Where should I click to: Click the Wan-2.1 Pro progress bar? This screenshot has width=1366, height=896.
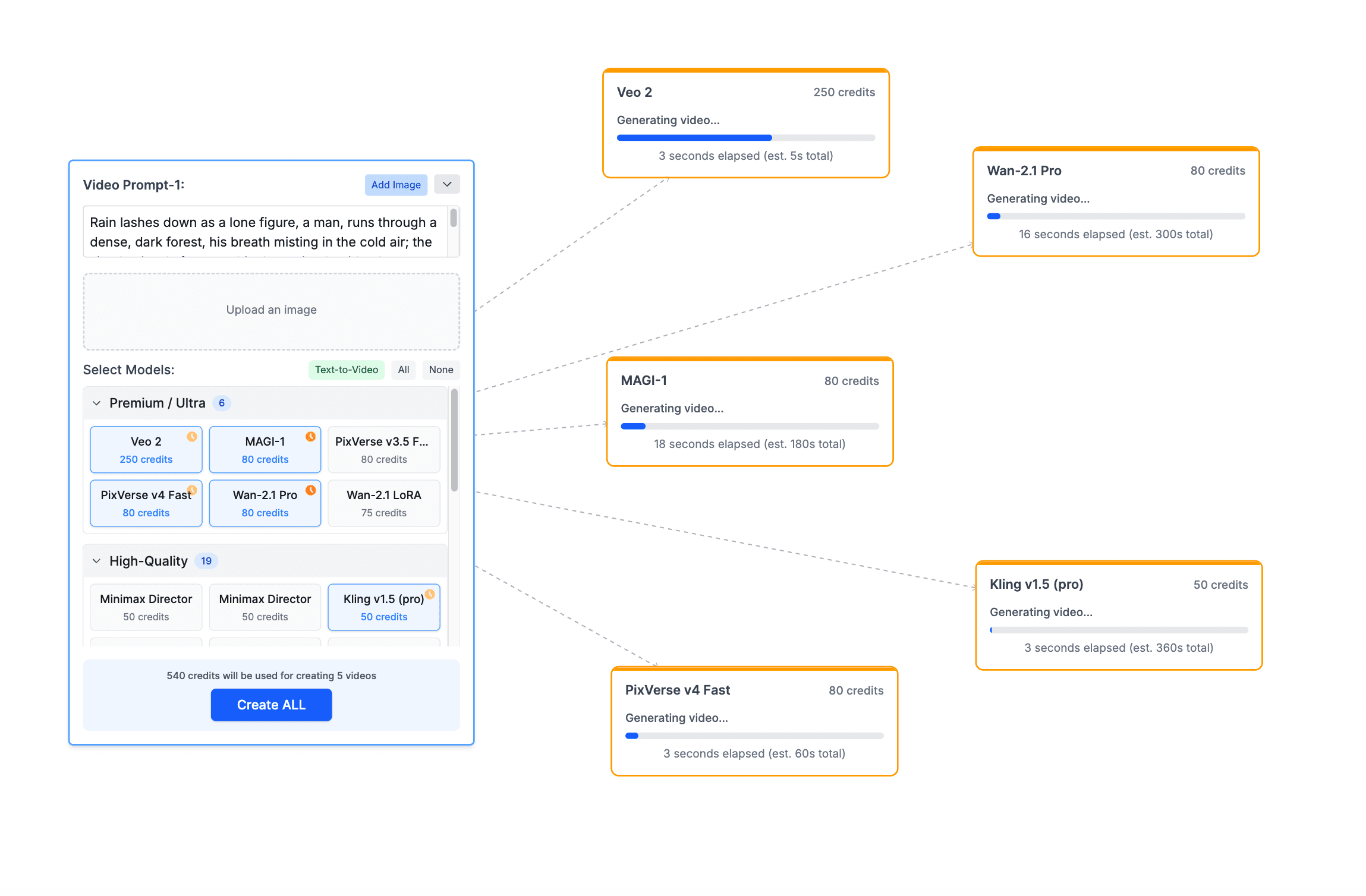point(1116,216)
